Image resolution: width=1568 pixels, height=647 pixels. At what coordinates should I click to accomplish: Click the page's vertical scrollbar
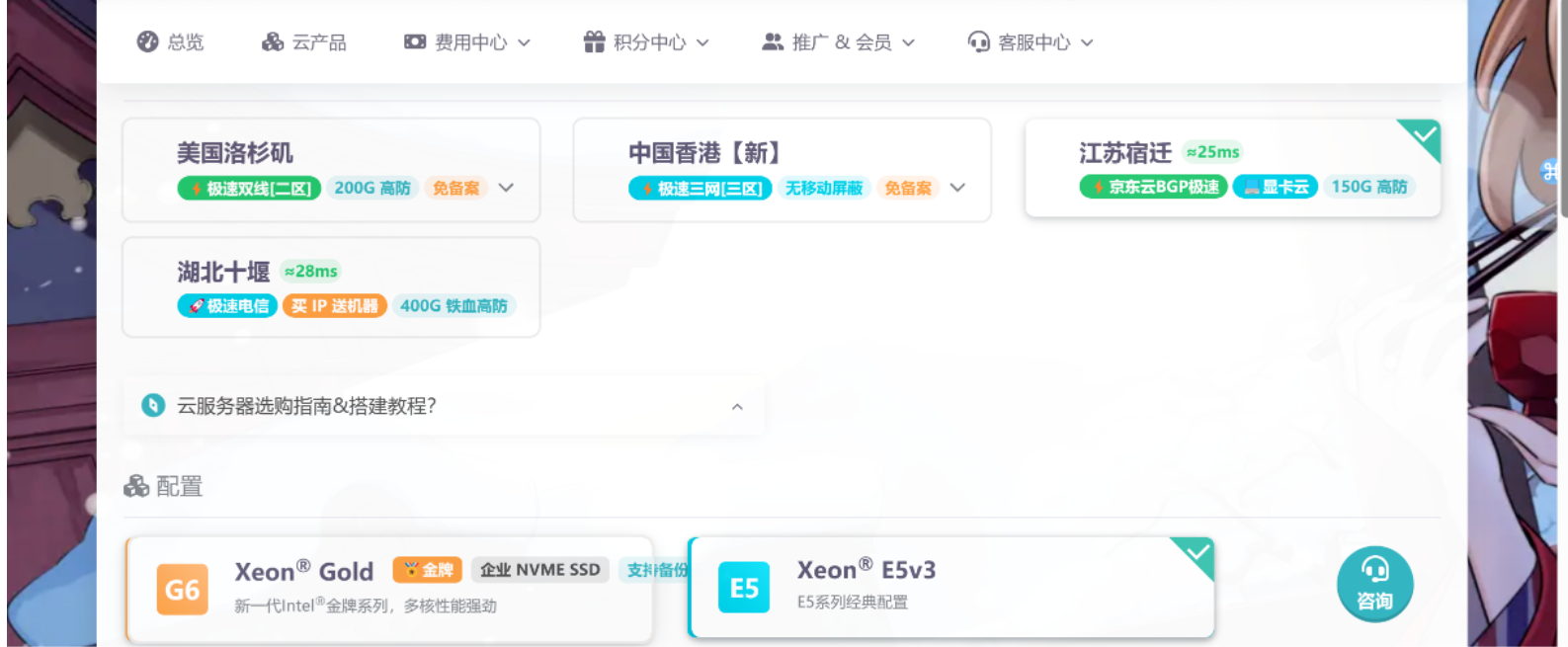pos(1564,109)
